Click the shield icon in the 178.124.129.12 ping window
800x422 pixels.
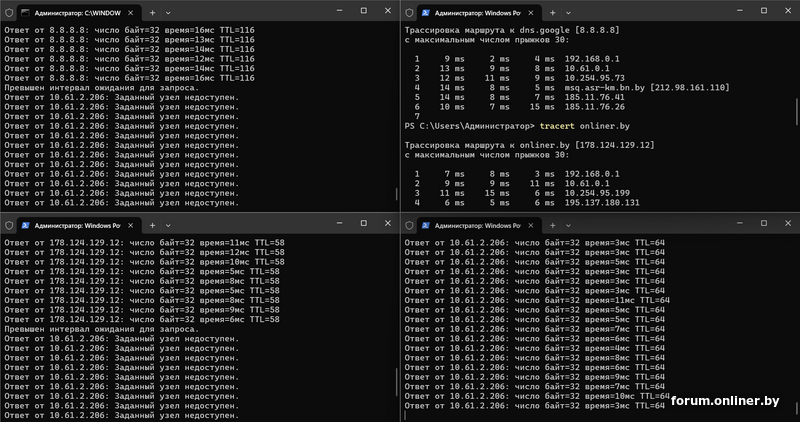coord(9,226)
